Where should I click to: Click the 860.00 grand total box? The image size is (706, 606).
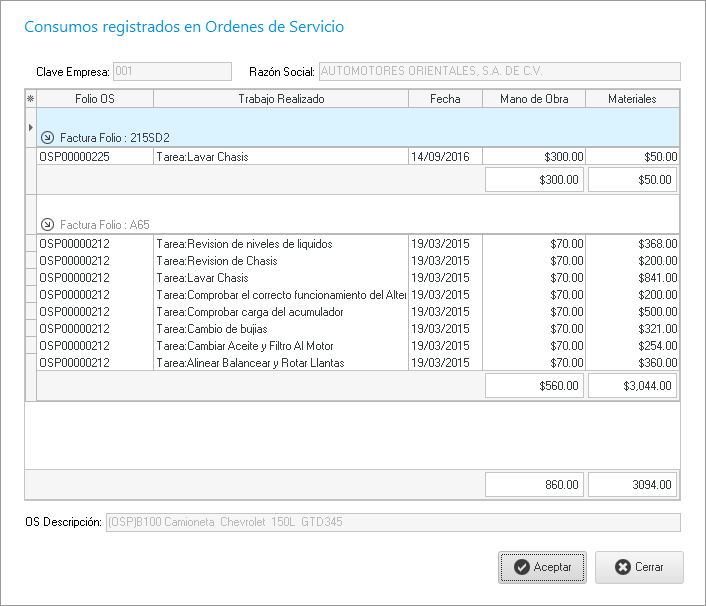click(534, 485)
